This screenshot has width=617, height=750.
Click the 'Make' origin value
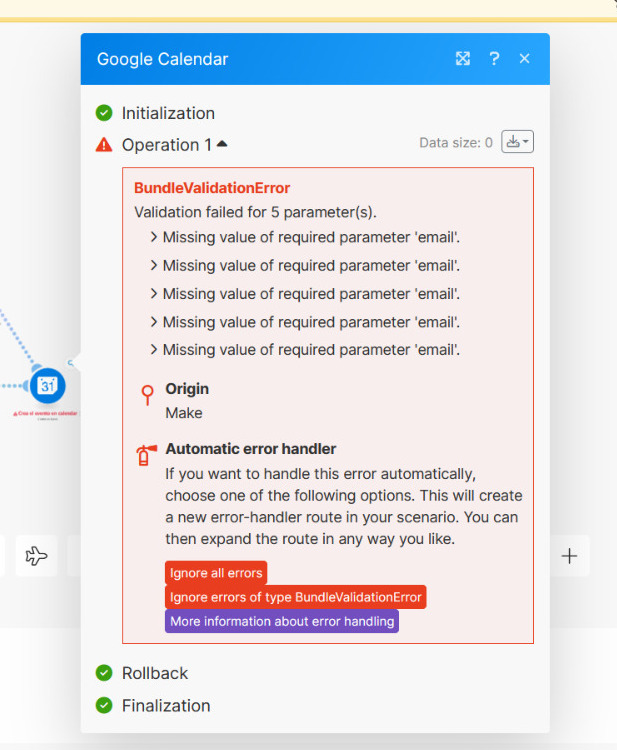tap(184, 413)
